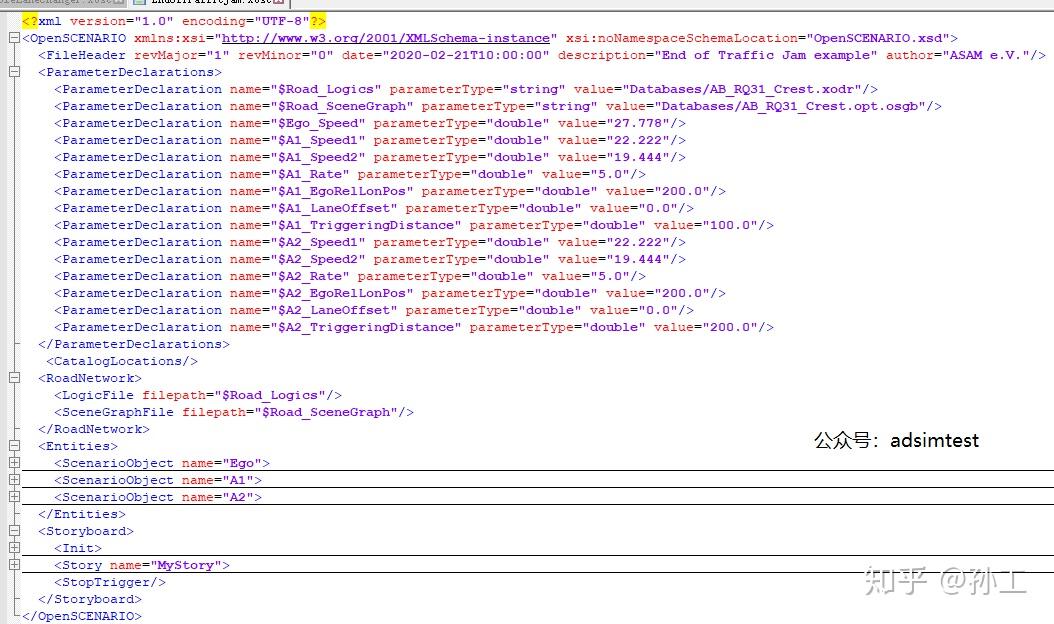Expand the ScenarioObject Ego fold
This screenshot has width=1054, height=624.
tap(14, 463)
